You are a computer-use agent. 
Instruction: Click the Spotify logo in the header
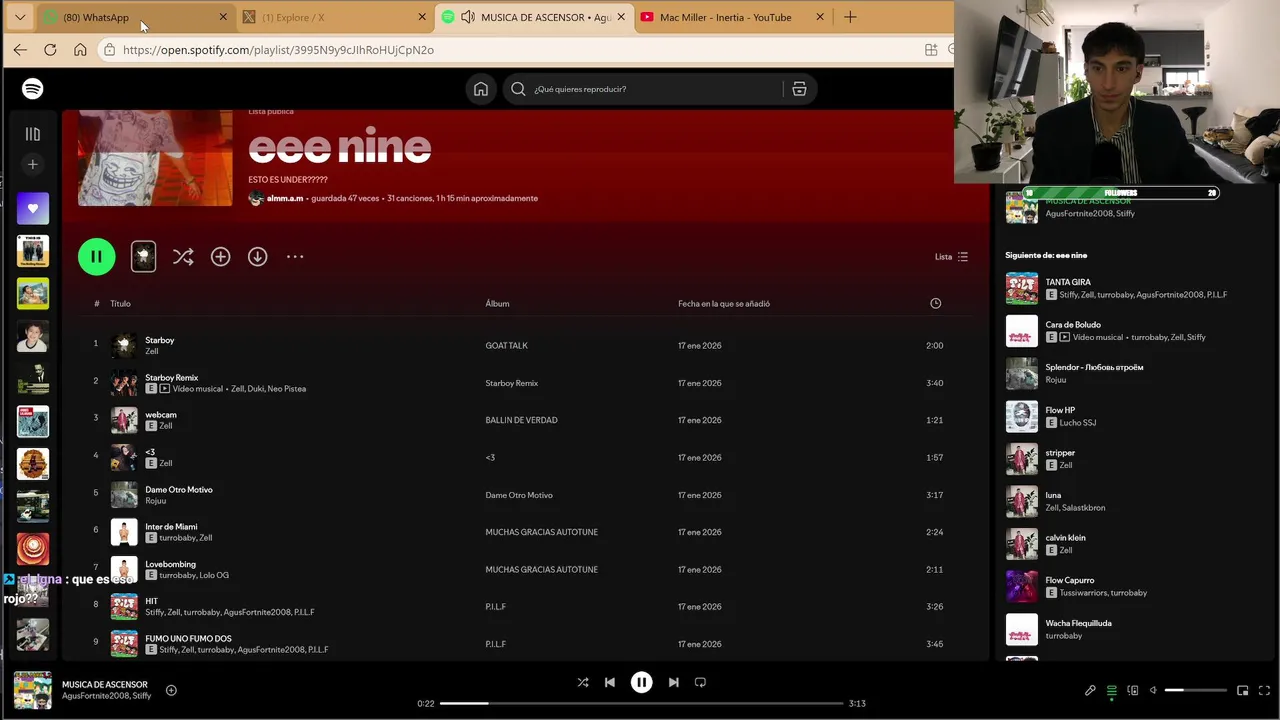click(x=33, y=89)
